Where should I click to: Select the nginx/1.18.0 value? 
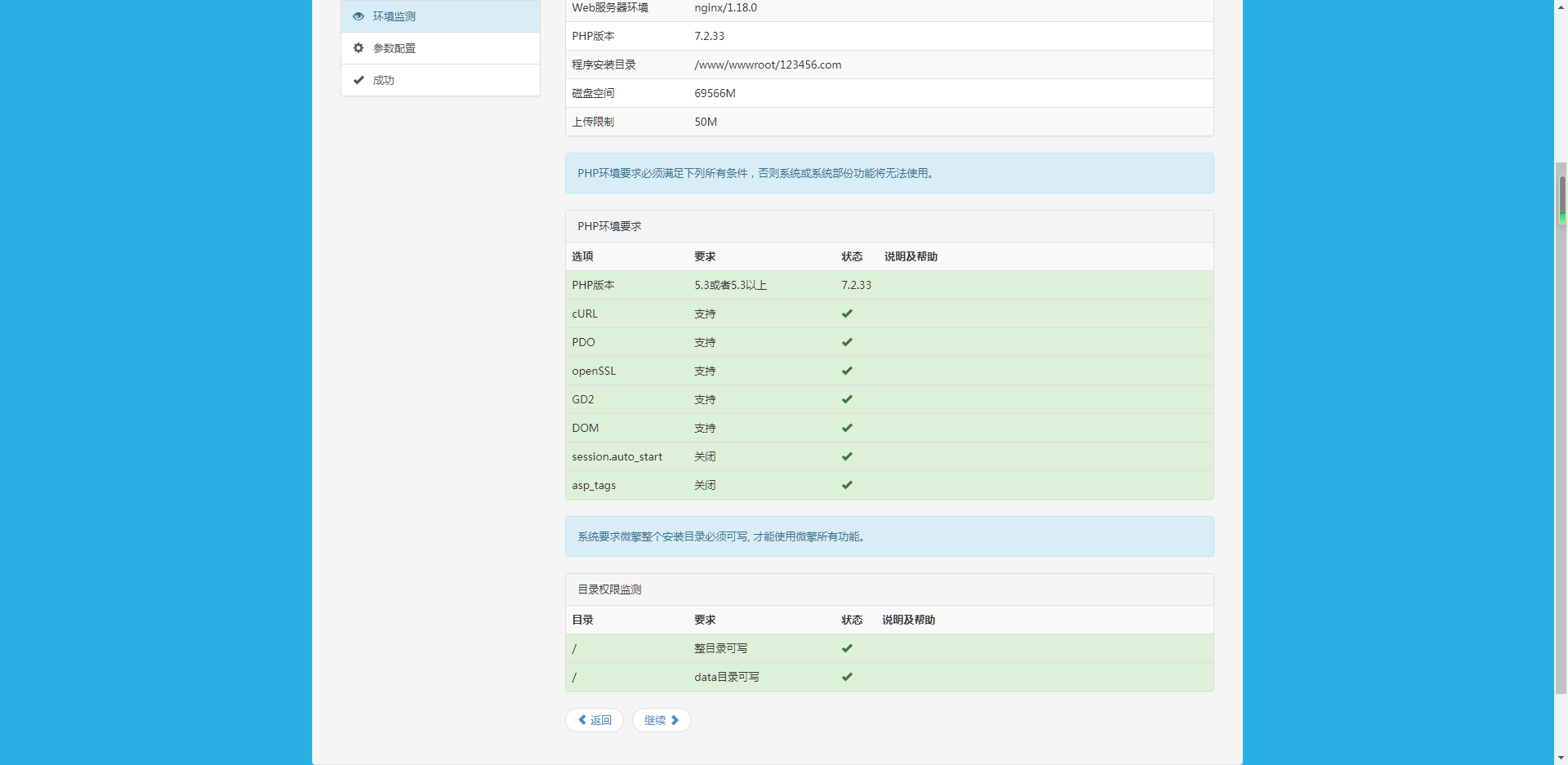tap(725, 7)
